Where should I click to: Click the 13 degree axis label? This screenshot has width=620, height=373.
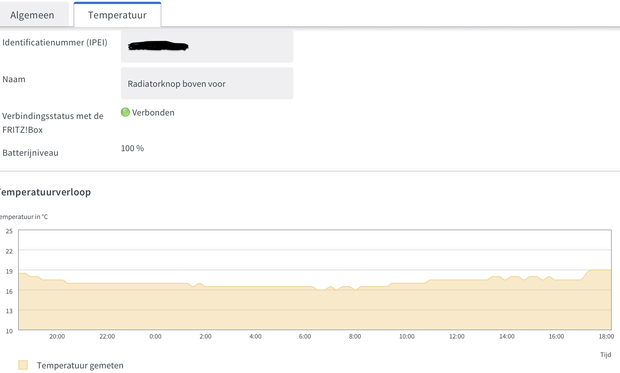[x=9, y=311]
